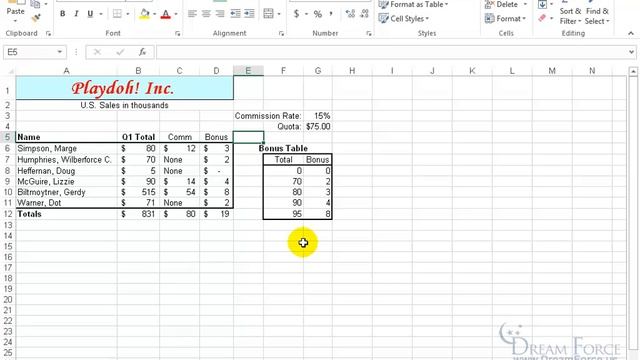Apply the yellow Fill Color bucket
Image resolution: width=640 pixels, height=360 pixels.
click(x=144, y=14)
